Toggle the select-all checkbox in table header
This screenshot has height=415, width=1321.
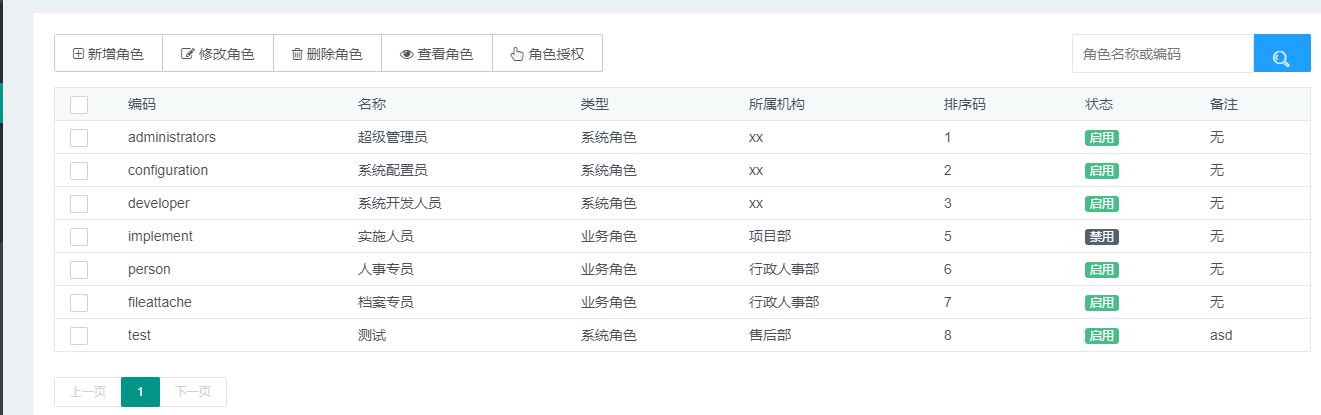tap(79, 105)
